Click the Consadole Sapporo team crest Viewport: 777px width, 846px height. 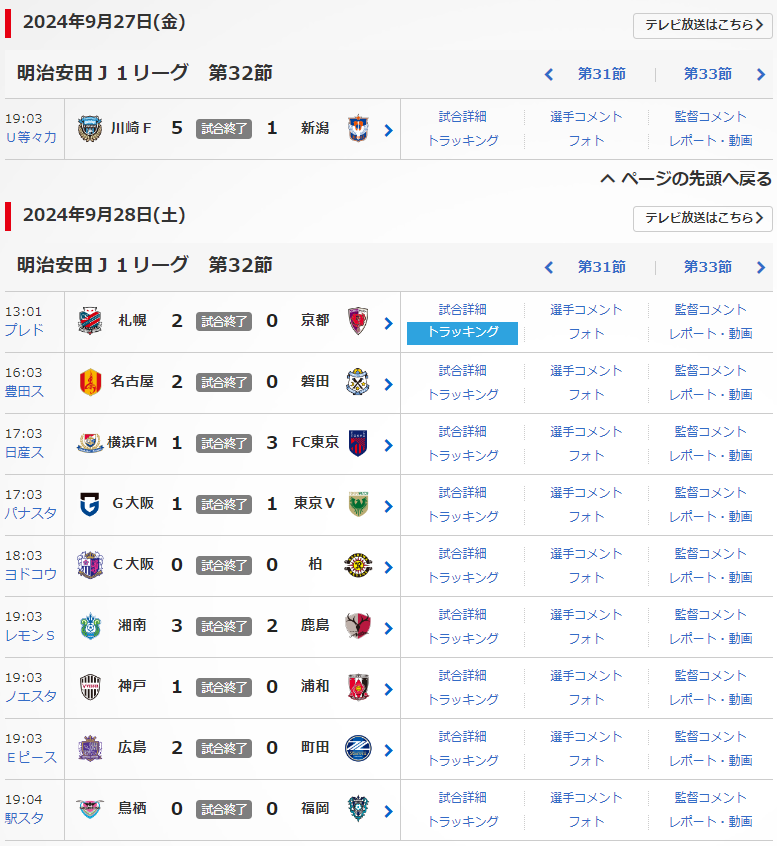90,321
